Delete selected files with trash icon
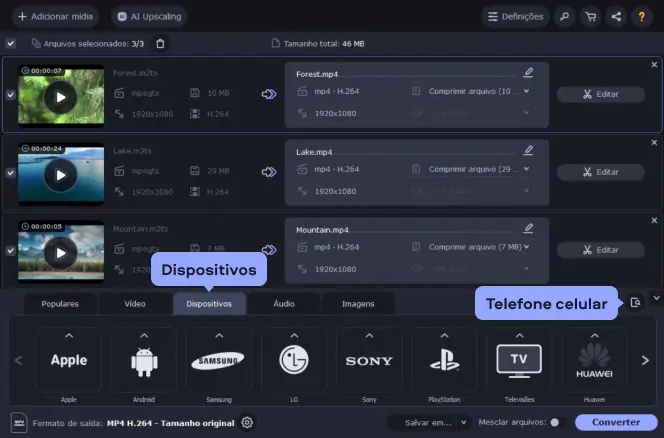This screenshot has width=664, height=438. [x=160, y=44]
